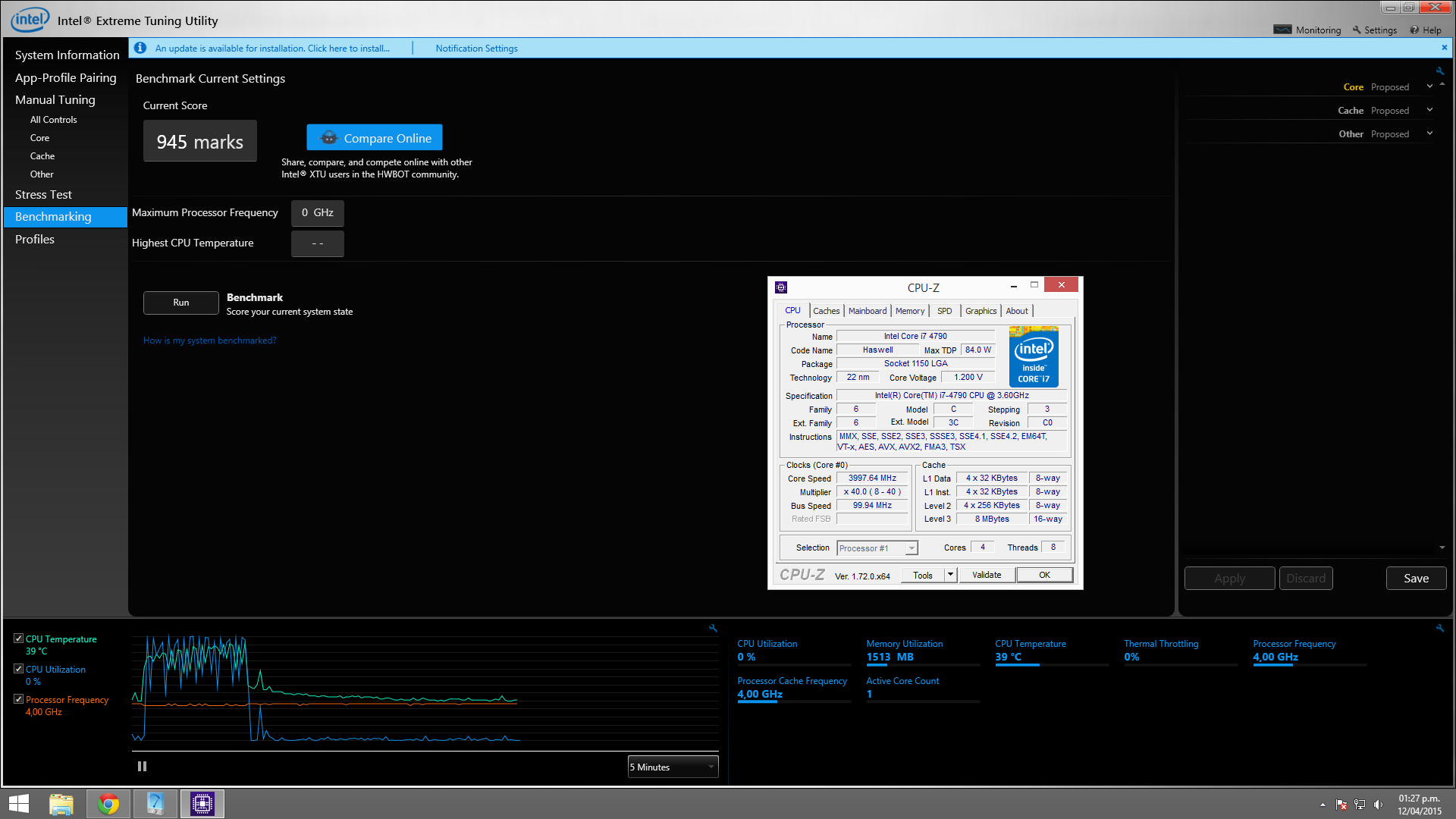Toggle Processor Frequency graph checkbox
Screen dimensions: 1456x819
(x=19, y=699)
